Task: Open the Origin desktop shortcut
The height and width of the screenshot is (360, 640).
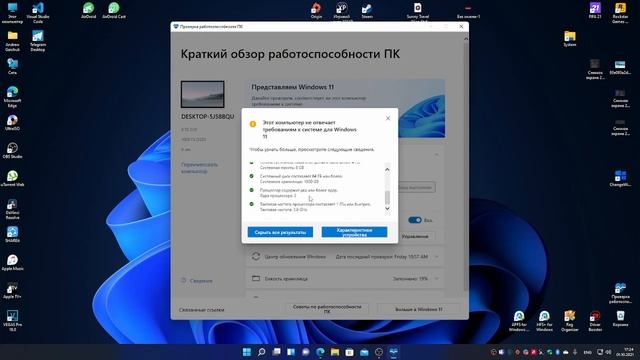Action: click(316, 11)
